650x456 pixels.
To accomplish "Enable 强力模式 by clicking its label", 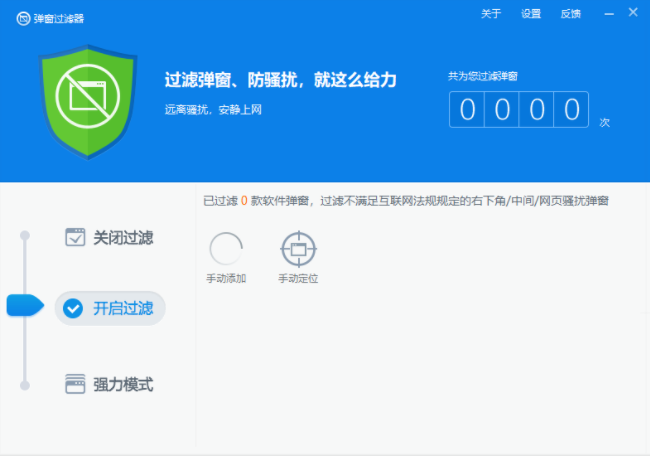I will pos(123,384).
